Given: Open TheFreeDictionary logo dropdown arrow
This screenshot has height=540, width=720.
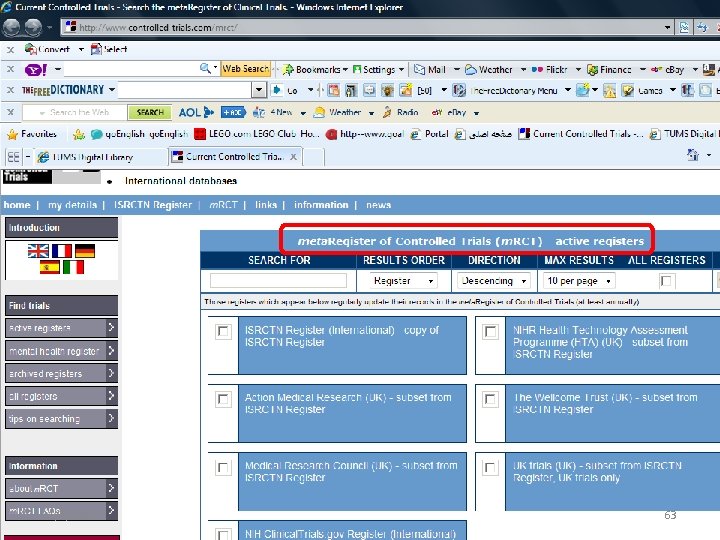Looking at the screenshot, I should click(x=112, y=90).
